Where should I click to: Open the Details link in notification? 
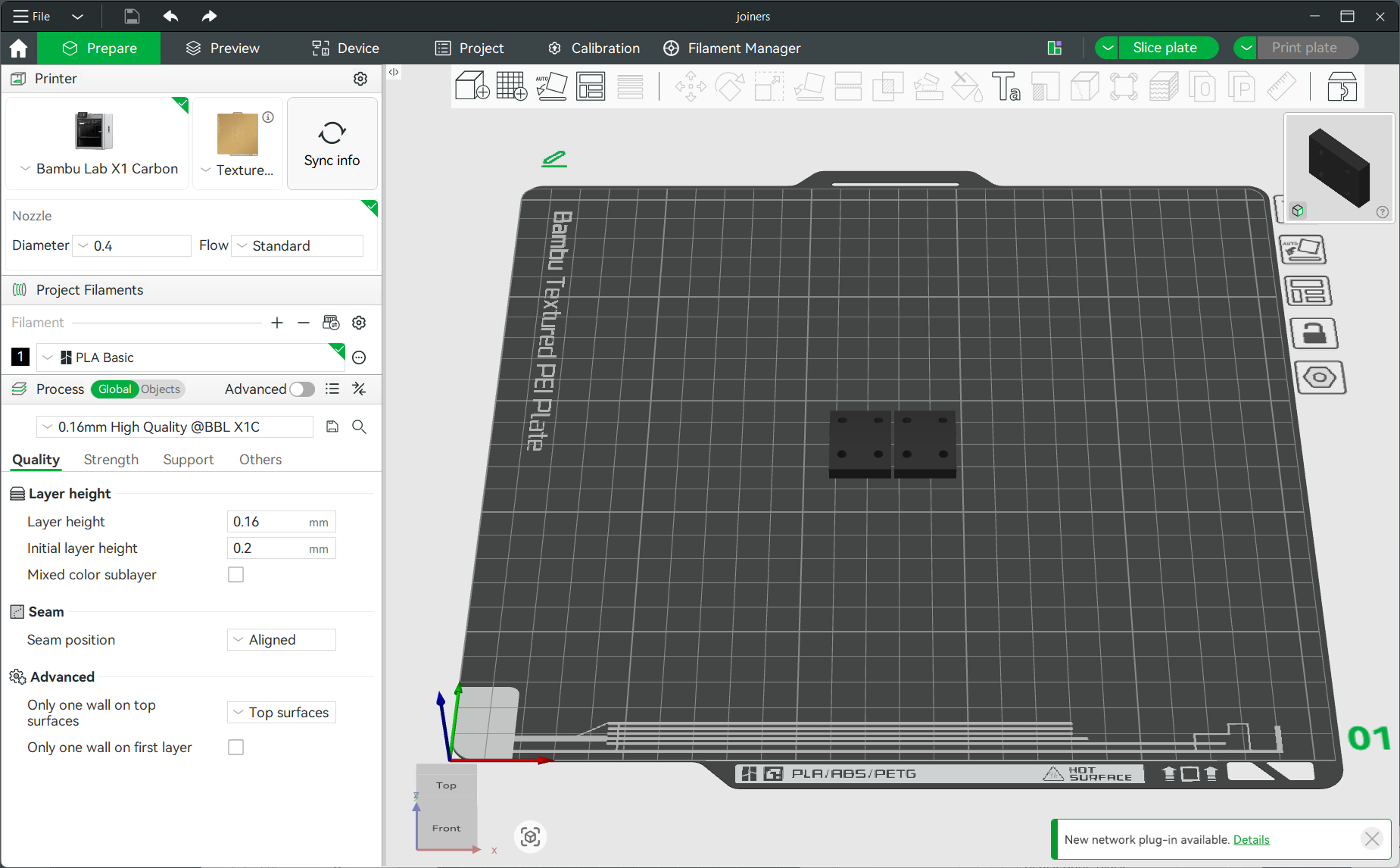(x=1251, y=839)
